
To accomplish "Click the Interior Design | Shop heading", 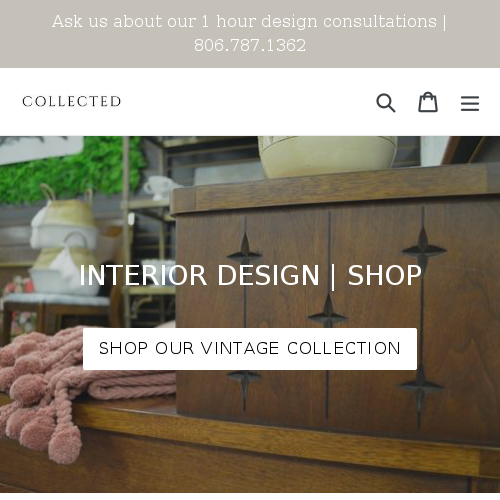I will coord(250,275).
